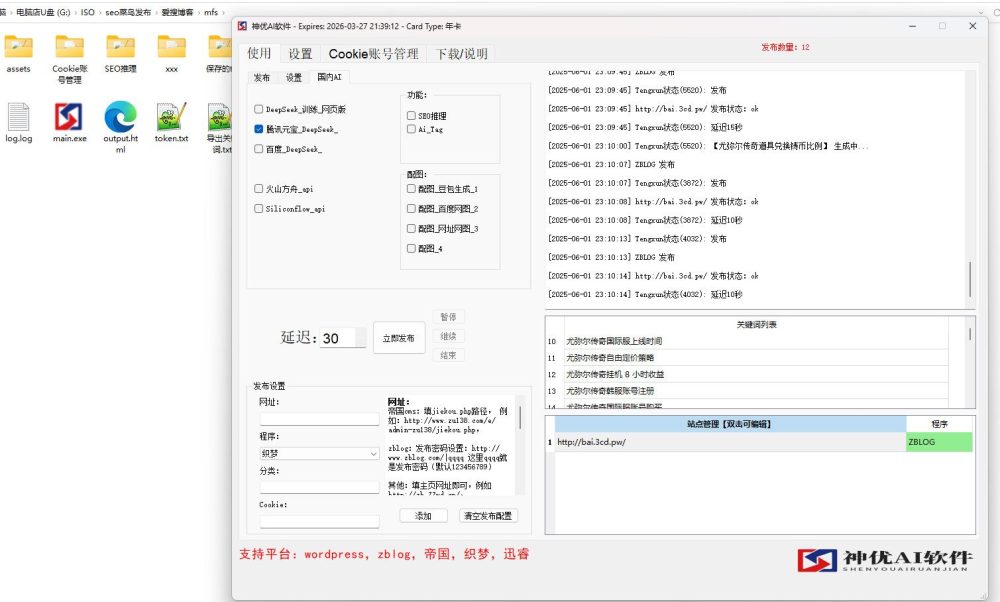Check 配图_豆包生成_1 image option
This screenshot has height=602, width=1000.
pyautogui.click(x=411, y=189)
